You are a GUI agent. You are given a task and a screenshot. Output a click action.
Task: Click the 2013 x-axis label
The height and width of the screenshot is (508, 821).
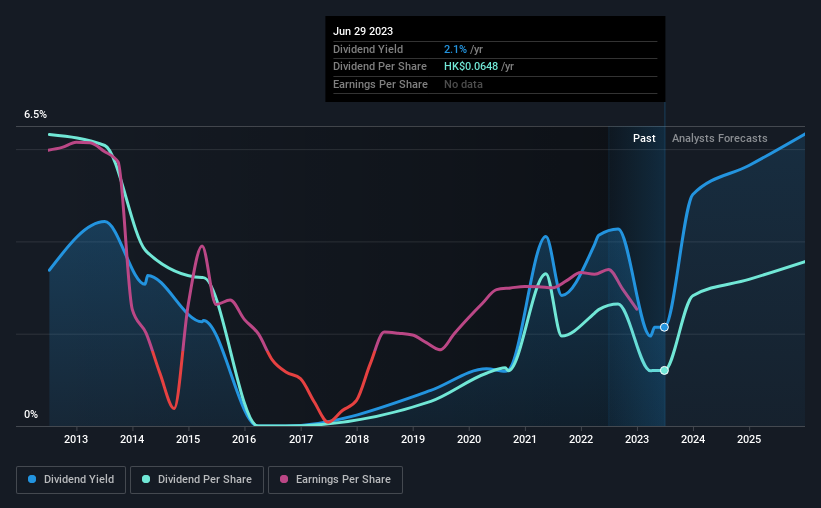coord(76,439)
